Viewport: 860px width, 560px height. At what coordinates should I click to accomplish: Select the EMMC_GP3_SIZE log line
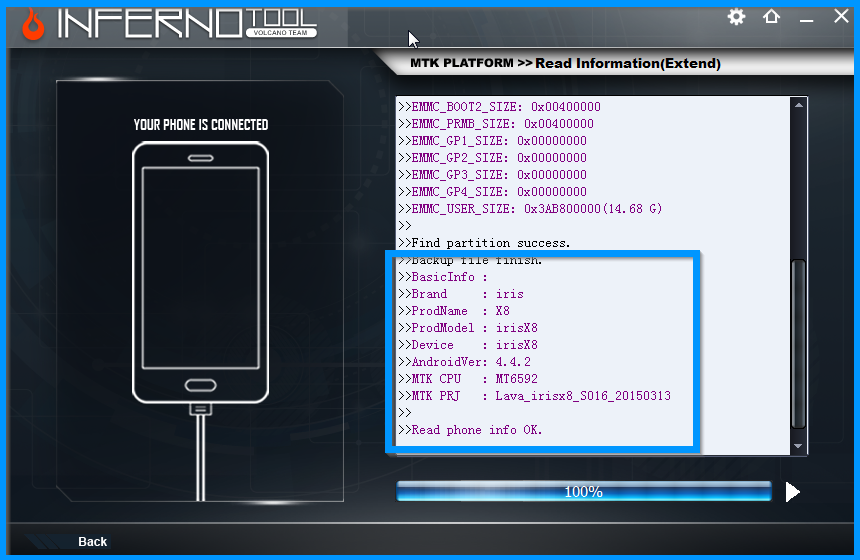(493, 174)
